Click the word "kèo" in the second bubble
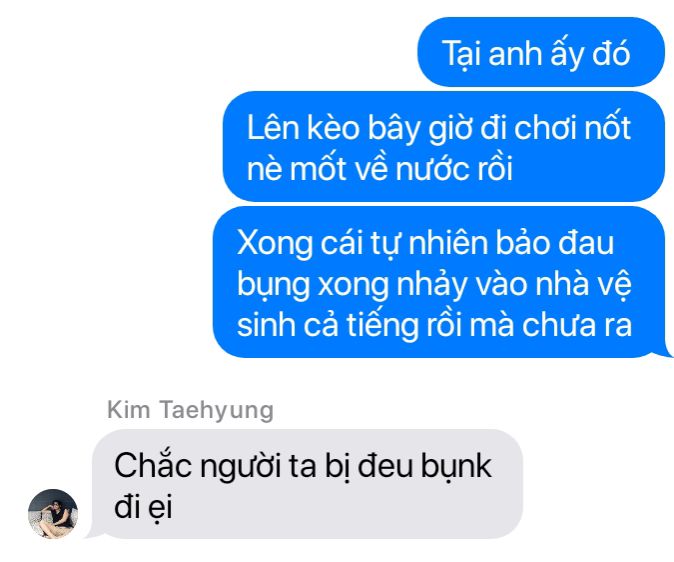This screenshot has width=674, height=562. pyautogui.click(x=333, y=128)
